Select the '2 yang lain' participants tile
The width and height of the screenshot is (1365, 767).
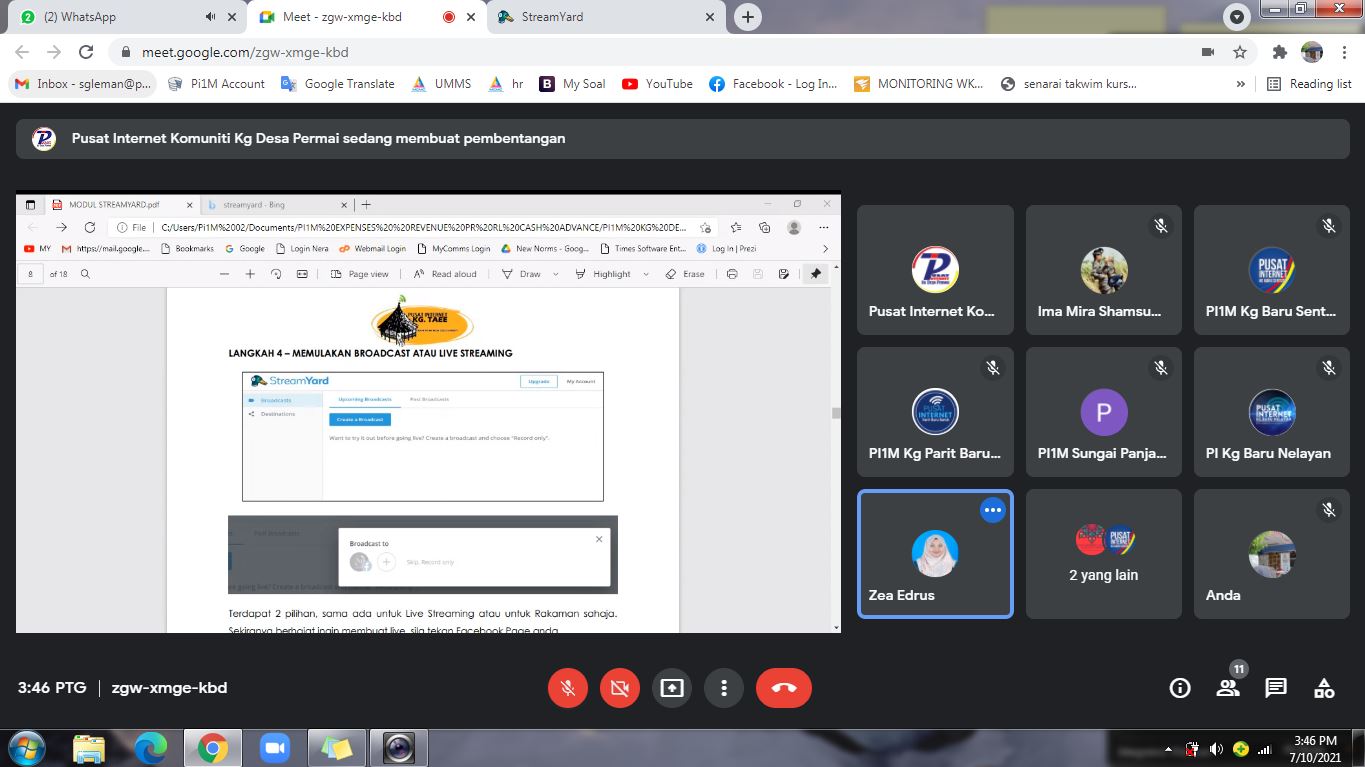1103,554
